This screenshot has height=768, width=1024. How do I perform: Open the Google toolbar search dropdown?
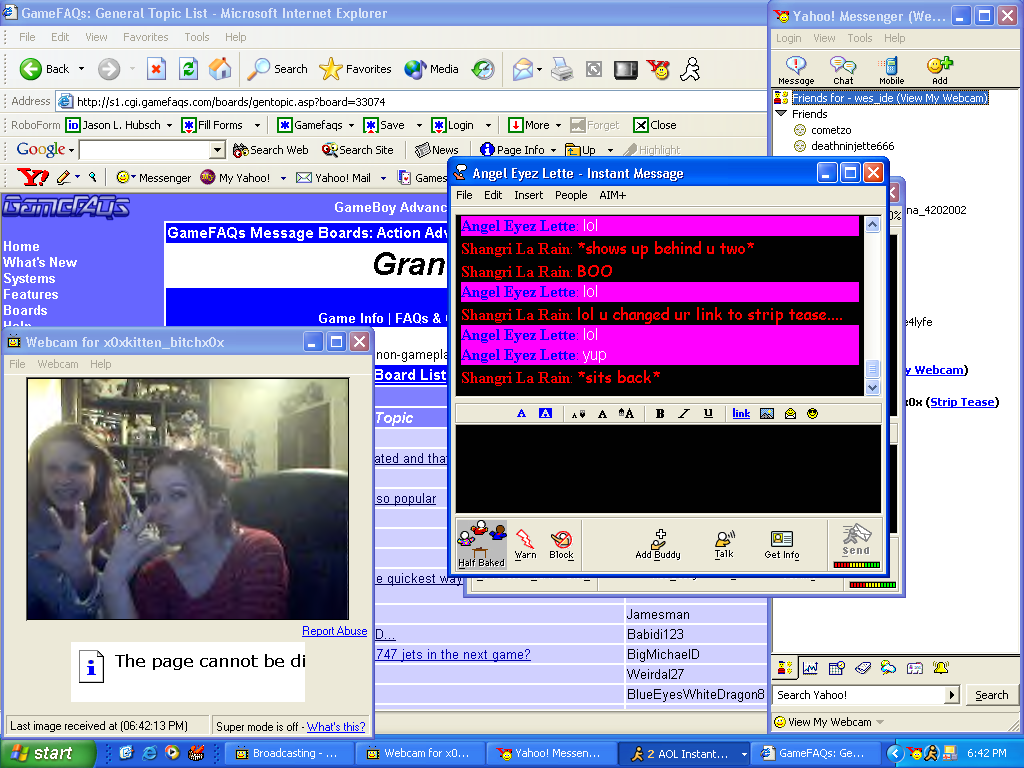pos(217,150)
